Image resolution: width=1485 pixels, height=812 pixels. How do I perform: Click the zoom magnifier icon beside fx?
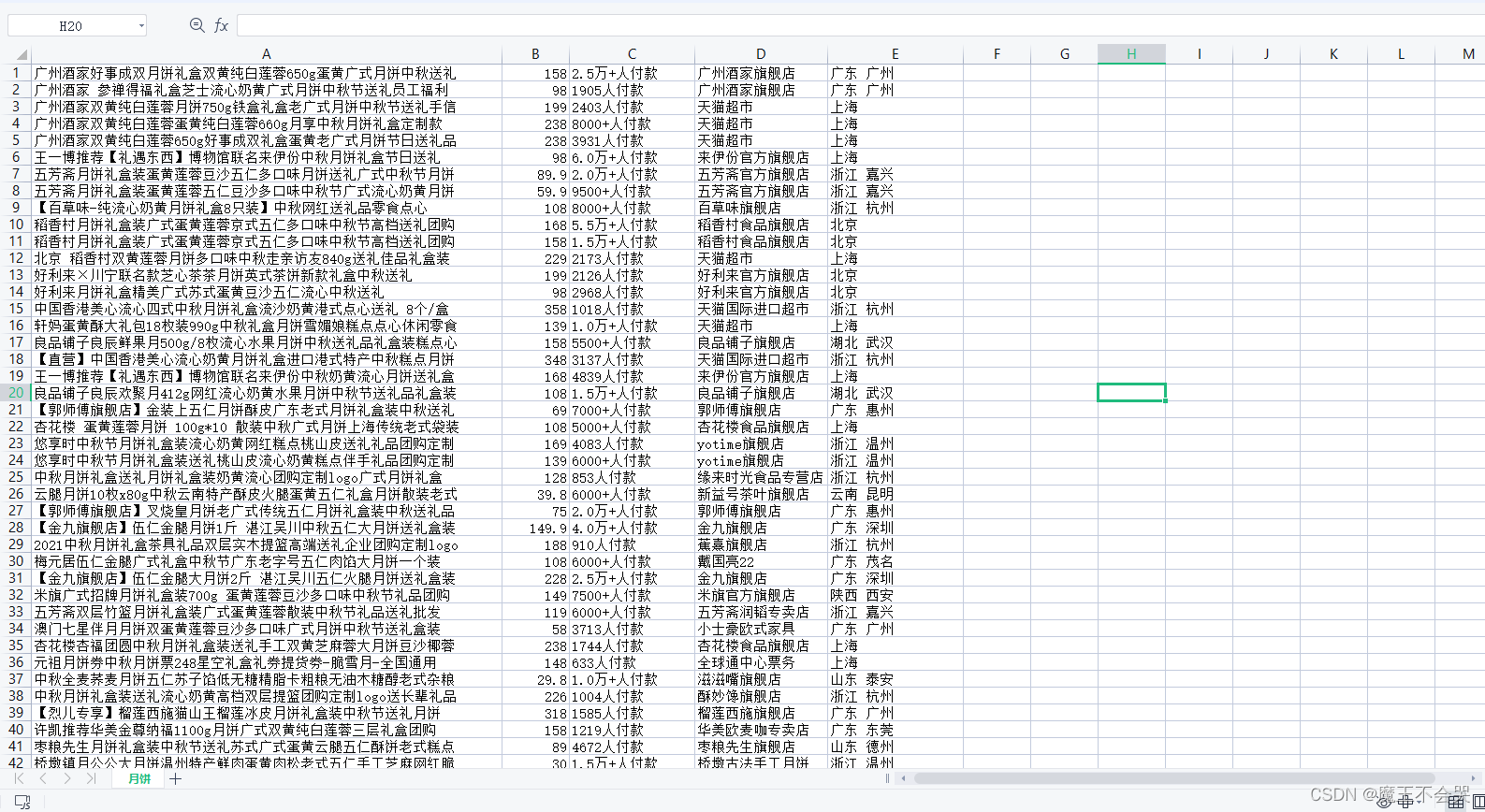tap(197, 25)
